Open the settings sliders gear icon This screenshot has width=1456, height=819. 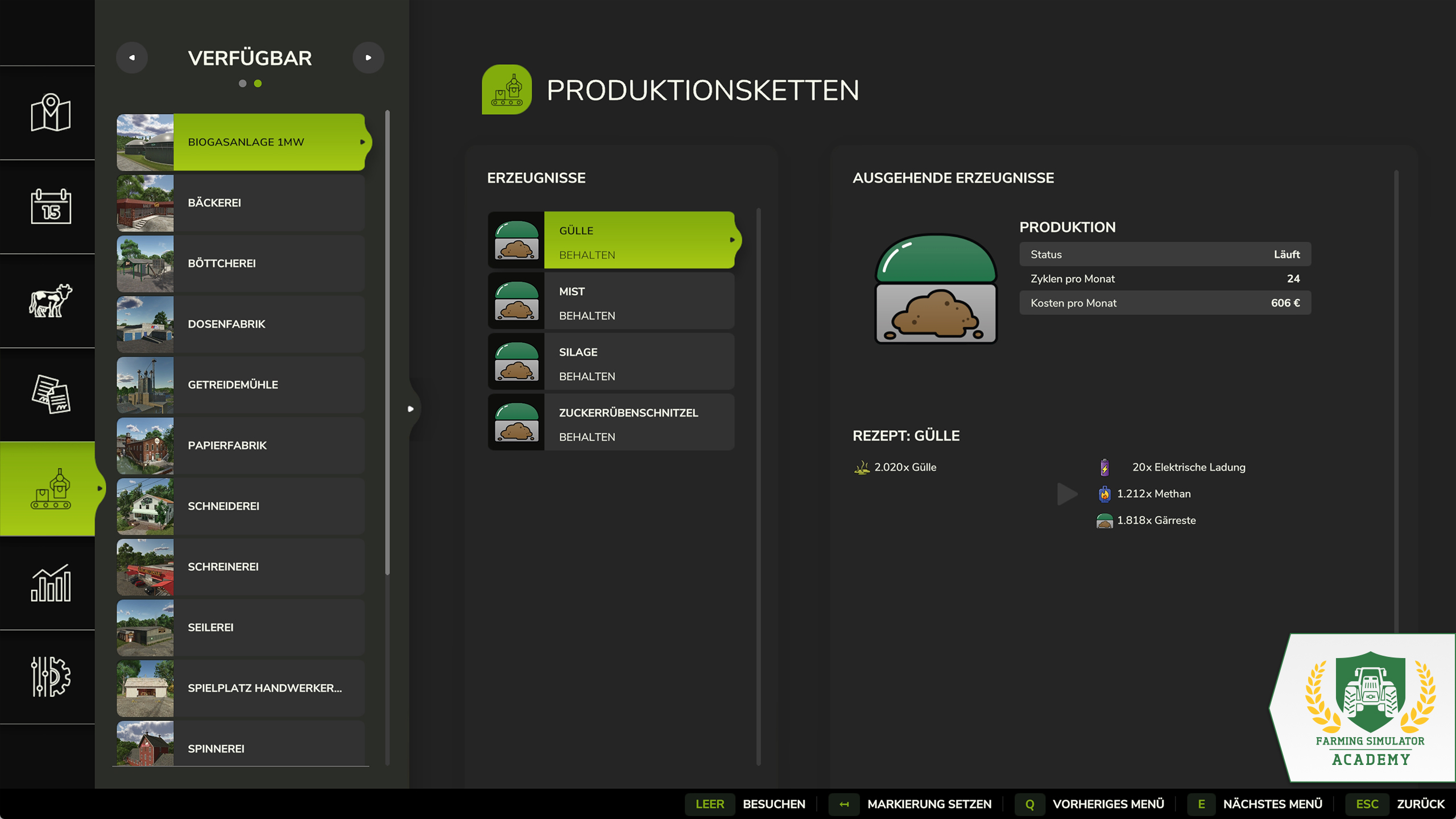pyautogui.click(x=50, y=676)
